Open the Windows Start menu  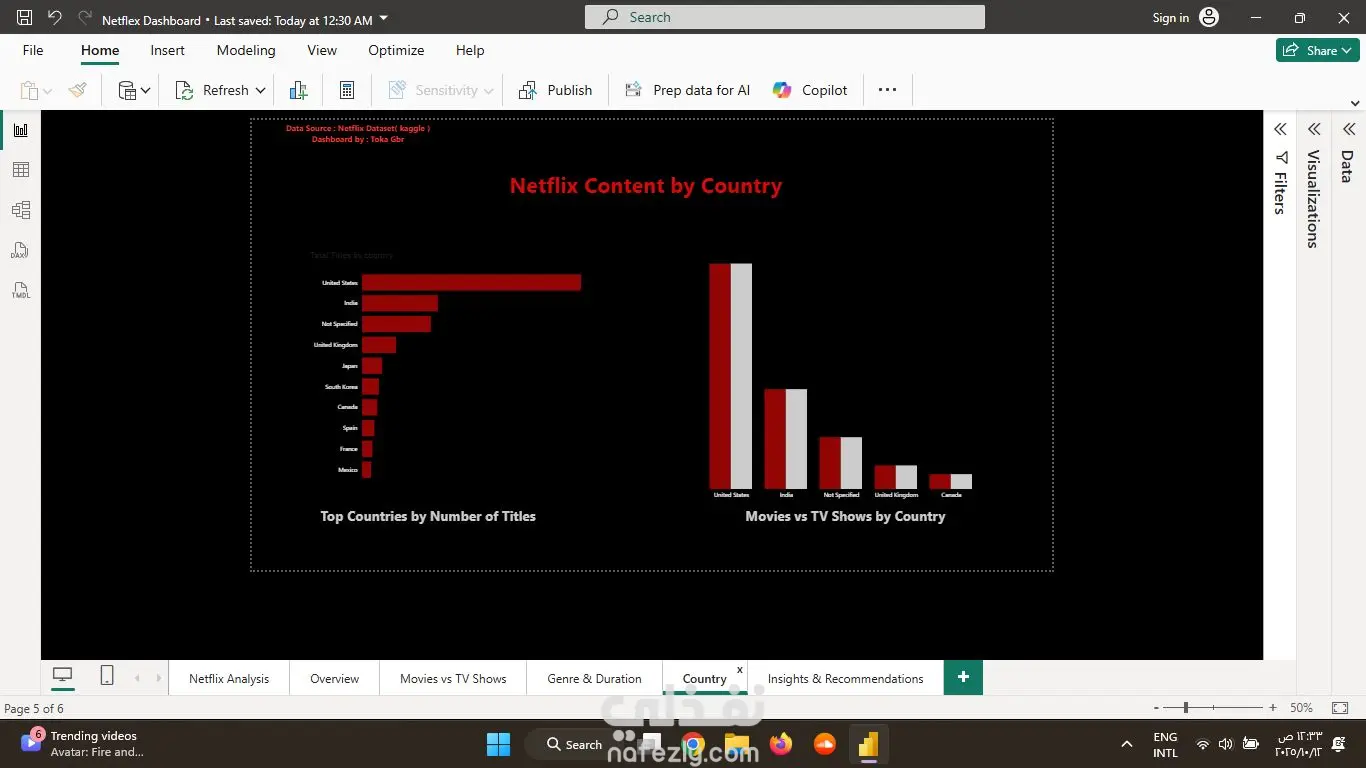pyautogui.click(x=498, y=744)
